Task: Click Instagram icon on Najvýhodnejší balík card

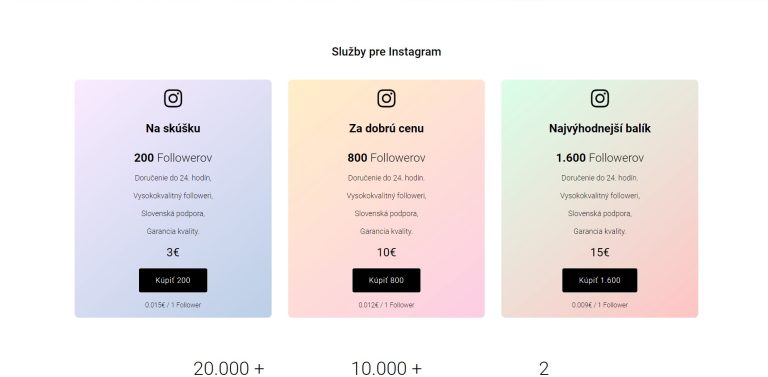Action: [600, 98]
